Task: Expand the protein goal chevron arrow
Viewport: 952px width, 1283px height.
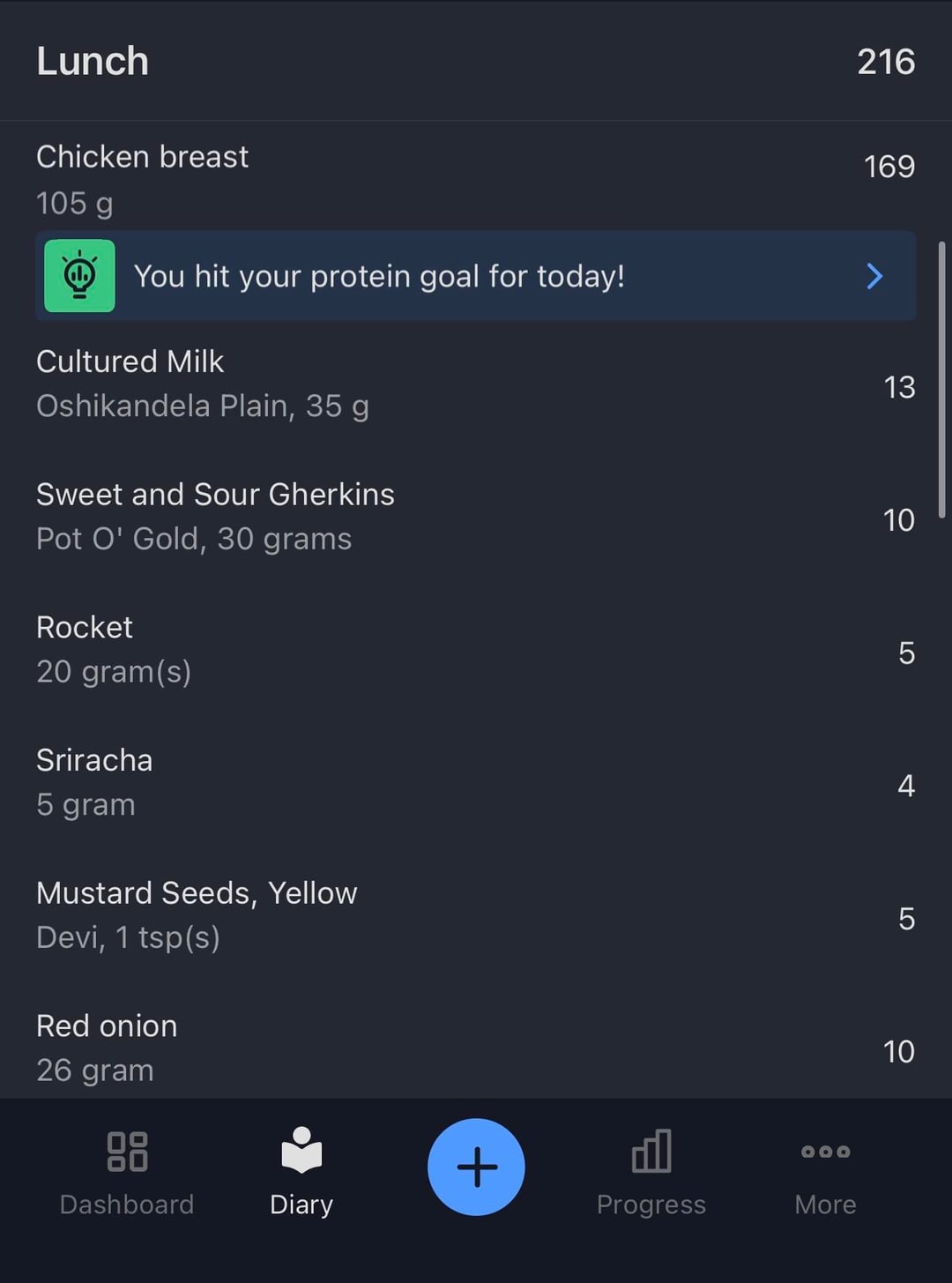Action: [874, 276]
